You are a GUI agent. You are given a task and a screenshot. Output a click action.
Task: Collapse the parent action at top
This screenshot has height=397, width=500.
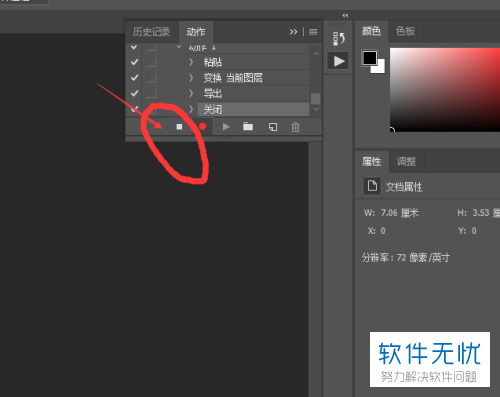[179, 47]
